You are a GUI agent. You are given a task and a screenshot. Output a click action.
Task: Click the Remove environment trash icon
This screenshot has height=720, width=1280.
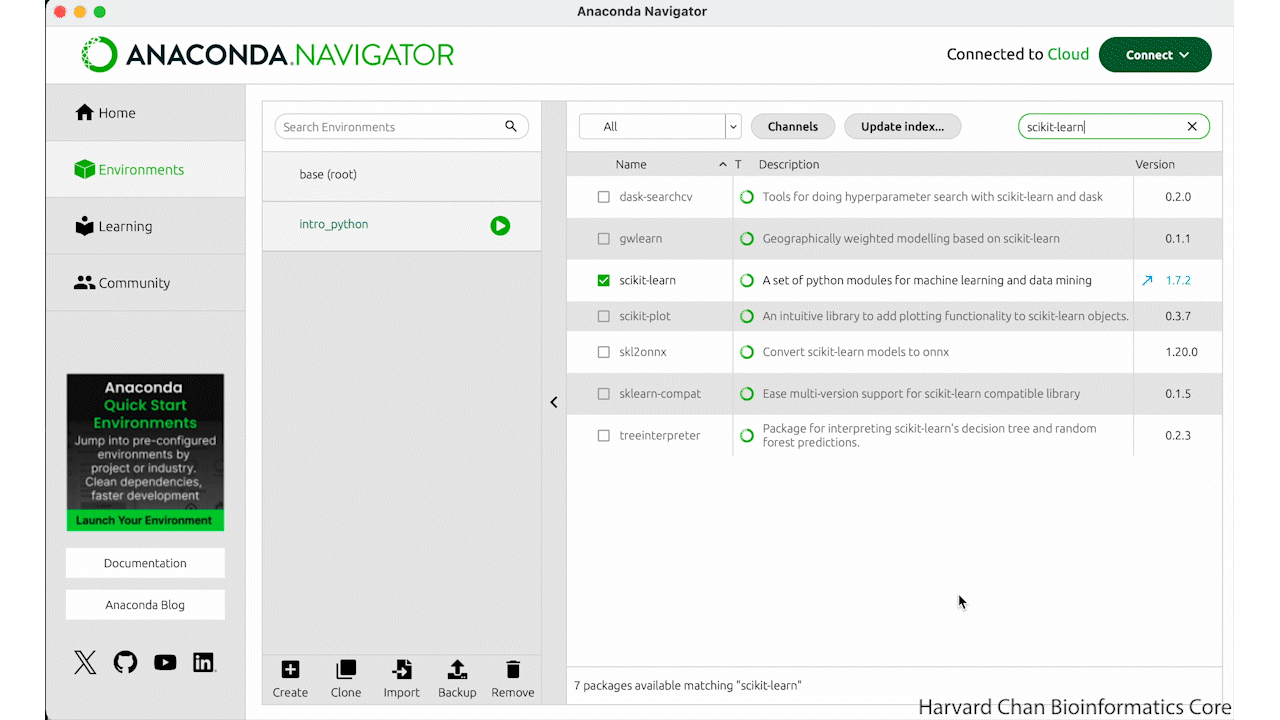tap(513, 670)
